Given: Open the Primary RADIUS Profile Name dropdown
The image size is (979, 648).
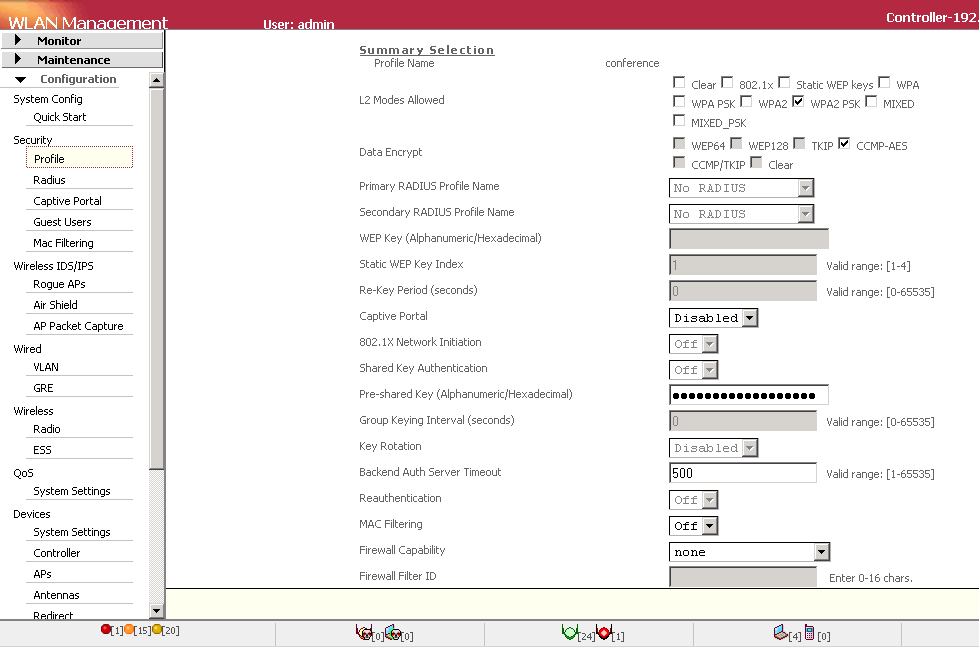Looking at the screenshot, I should (x=742, y=187).
